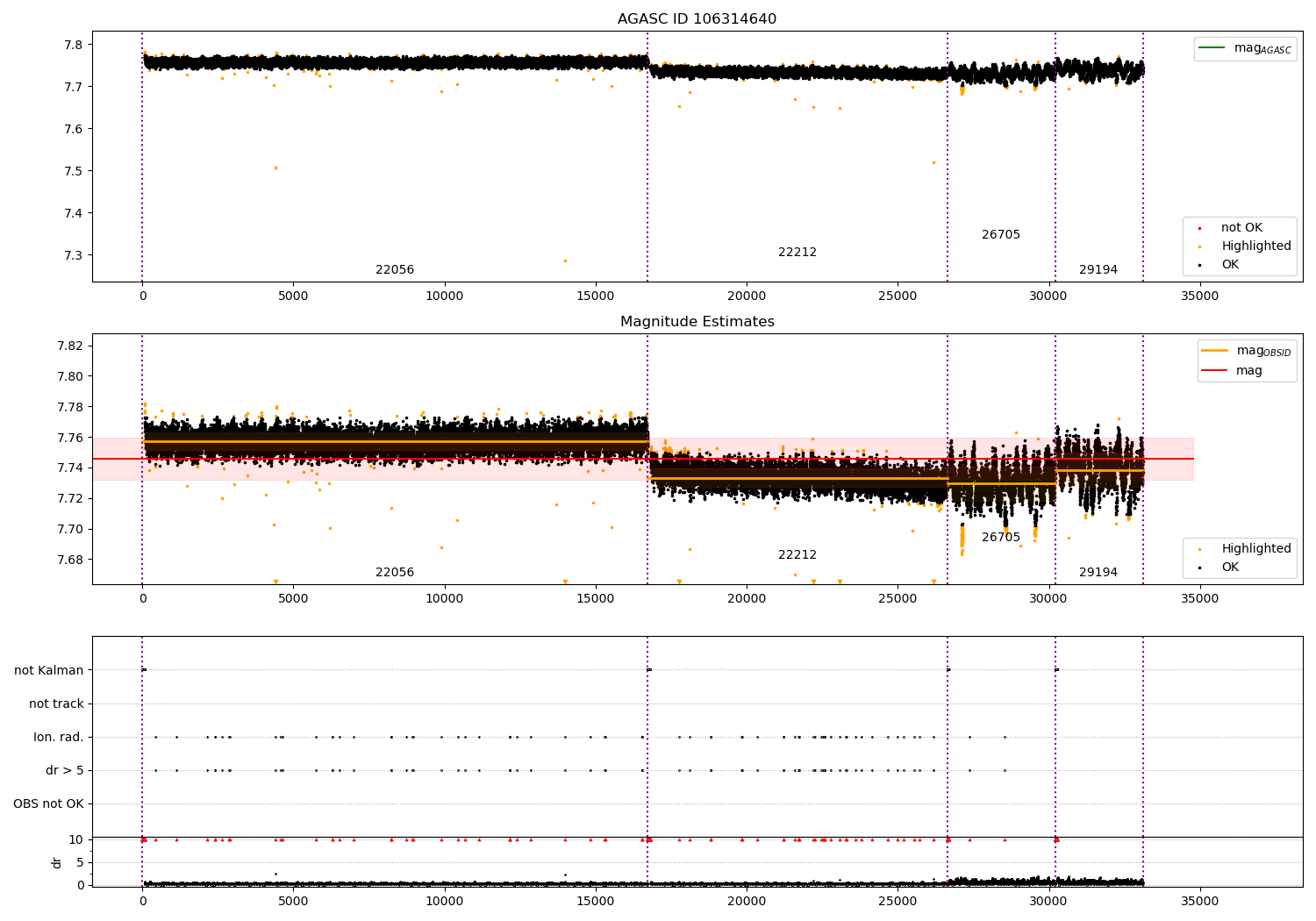The height and width of the screenshot is (921, 1316).
Task: Click x-tick 35000 in top panel
Action: [1199, 296]
